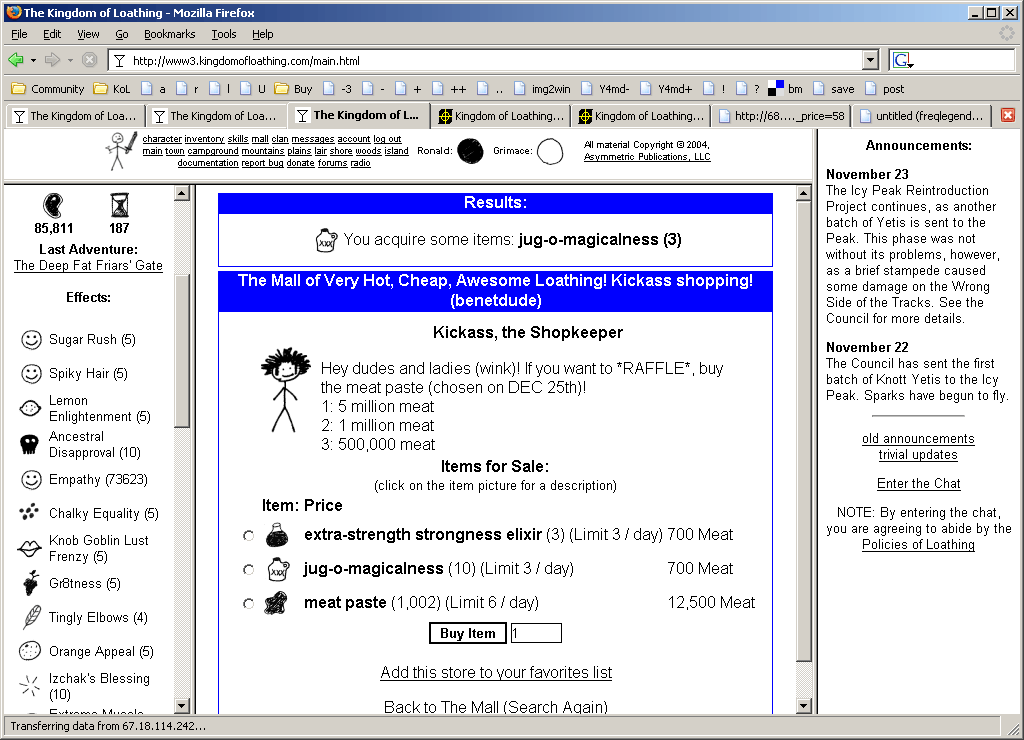Image resolution: width=1024 pixels, height=740 pixels.
Task: Click the Lemon Enlightenment effect icon
Action: [30, 409]
